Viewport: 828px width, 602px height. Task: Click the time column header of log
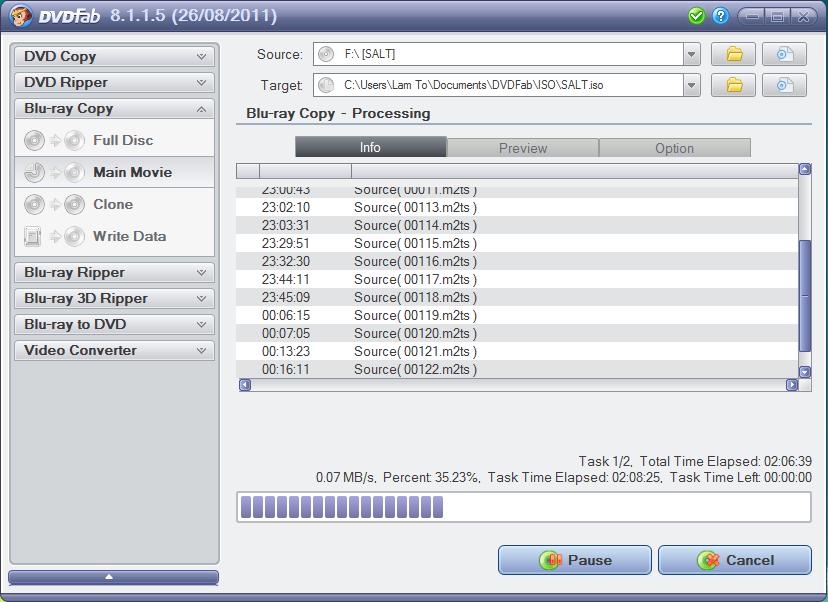305,171
